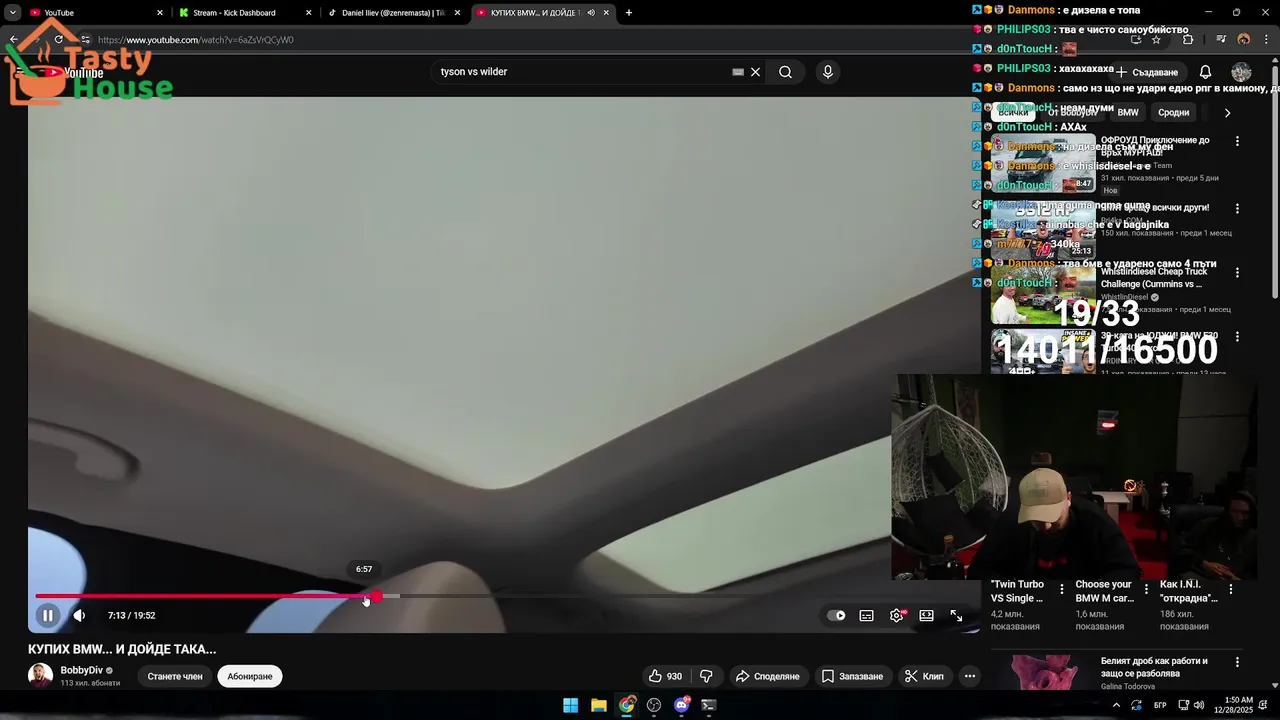Switch to the Stream - Kick Dashboard tab
Viewport: 1280px width, 720px height.
pyautogui.click(x=245, y=13)
